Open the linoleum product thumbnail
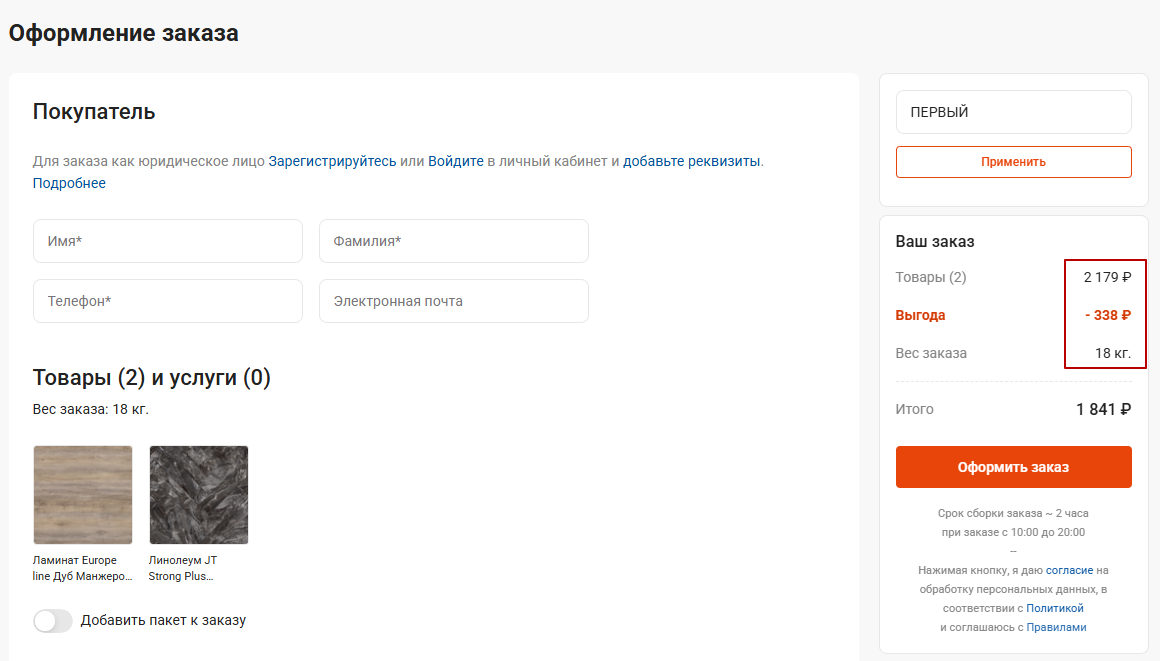Image resolution: width=1160 pixels, height=661 pixels. pyautogui.click(x=199, y=495)
